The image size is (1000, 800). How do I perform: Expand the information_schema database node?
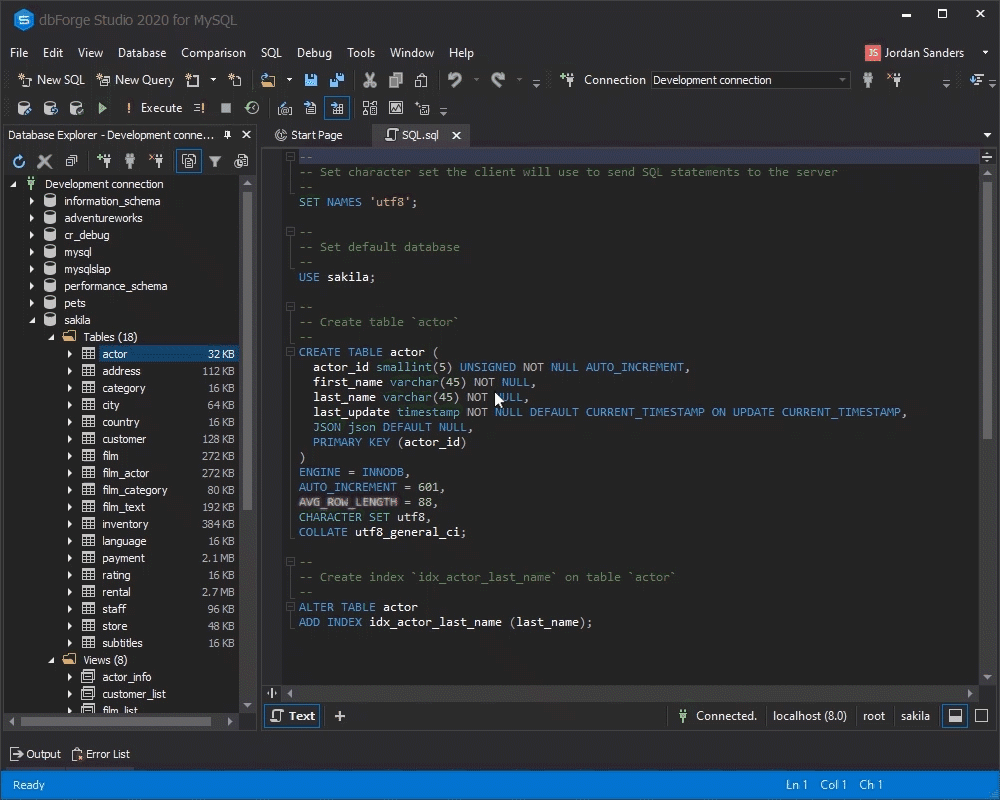coord(32,201)
